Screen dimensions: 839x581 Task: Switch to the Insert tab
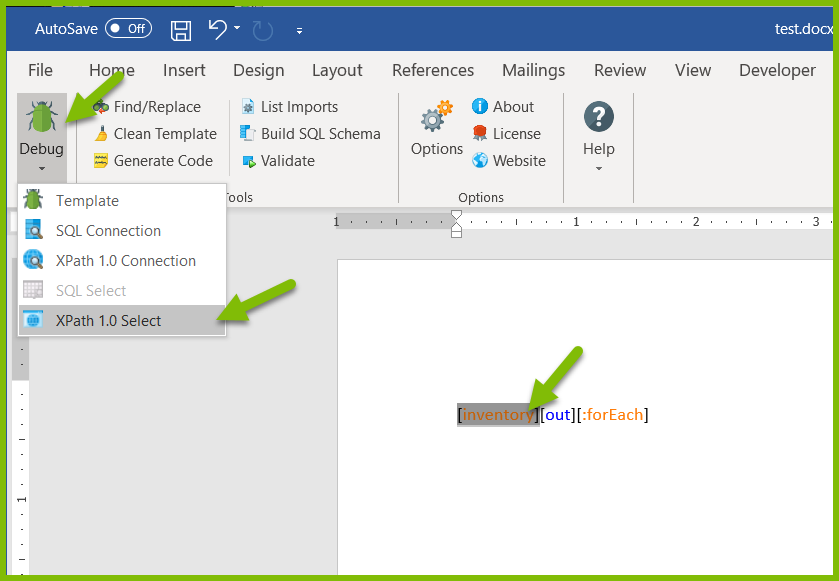click(x=184, y=70)
